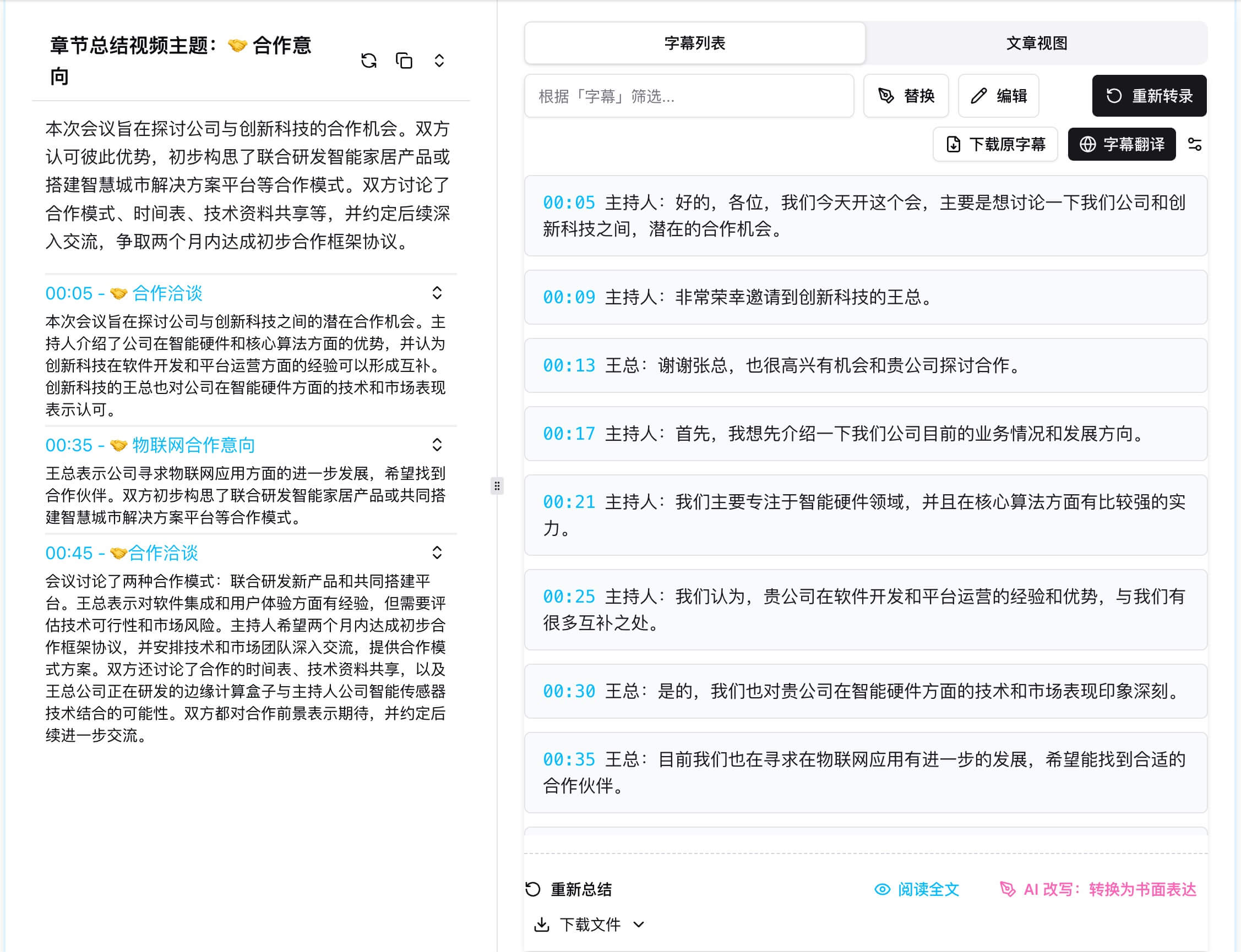Collapse the main summary with top chevron
1241x952 pixels.
(439, 61)
